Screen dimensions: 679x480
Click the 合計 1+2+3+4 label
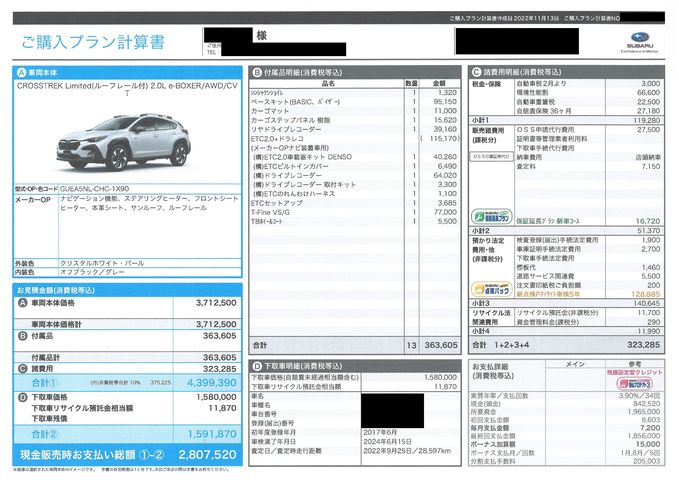click(x=501, y=345)
